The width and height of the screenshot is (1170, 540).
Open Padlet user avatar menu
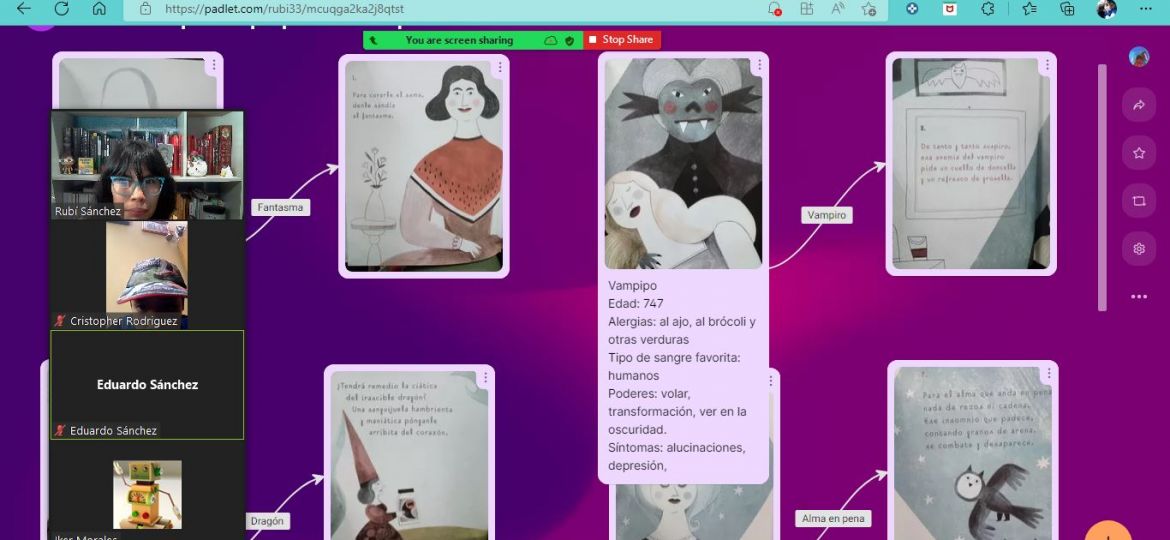(1139, 57)
